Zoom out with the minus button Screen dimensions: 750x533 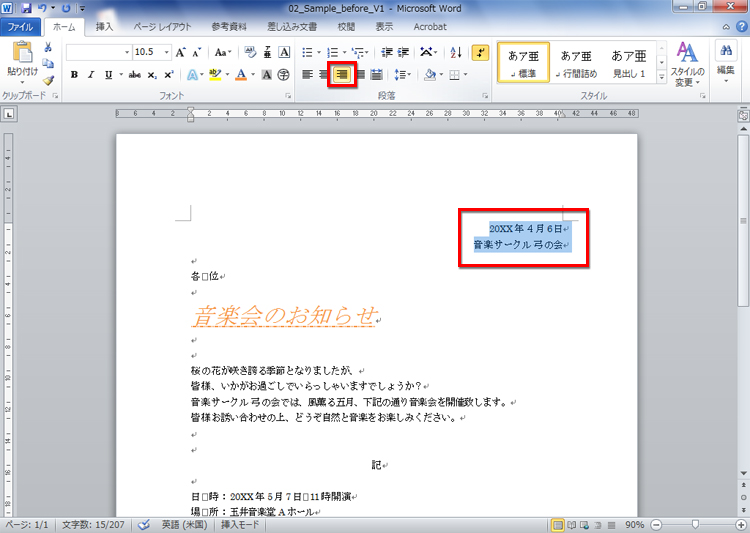pyautogui.click(x=656, y=525)
